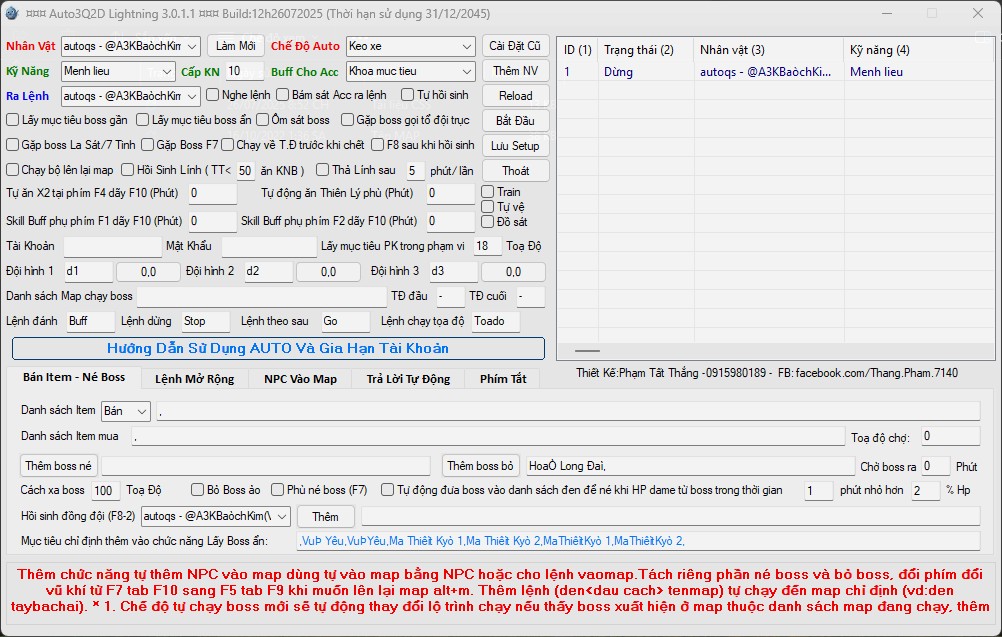This screenshot has height=637, width=1002.
Task: Click the Lưu Setup button
Action: [x=515, y=146]
